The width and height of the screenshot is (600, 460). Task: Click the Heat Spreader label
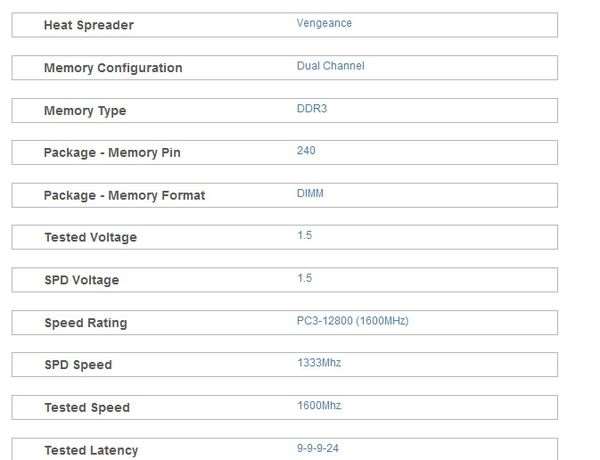[89, 25]
